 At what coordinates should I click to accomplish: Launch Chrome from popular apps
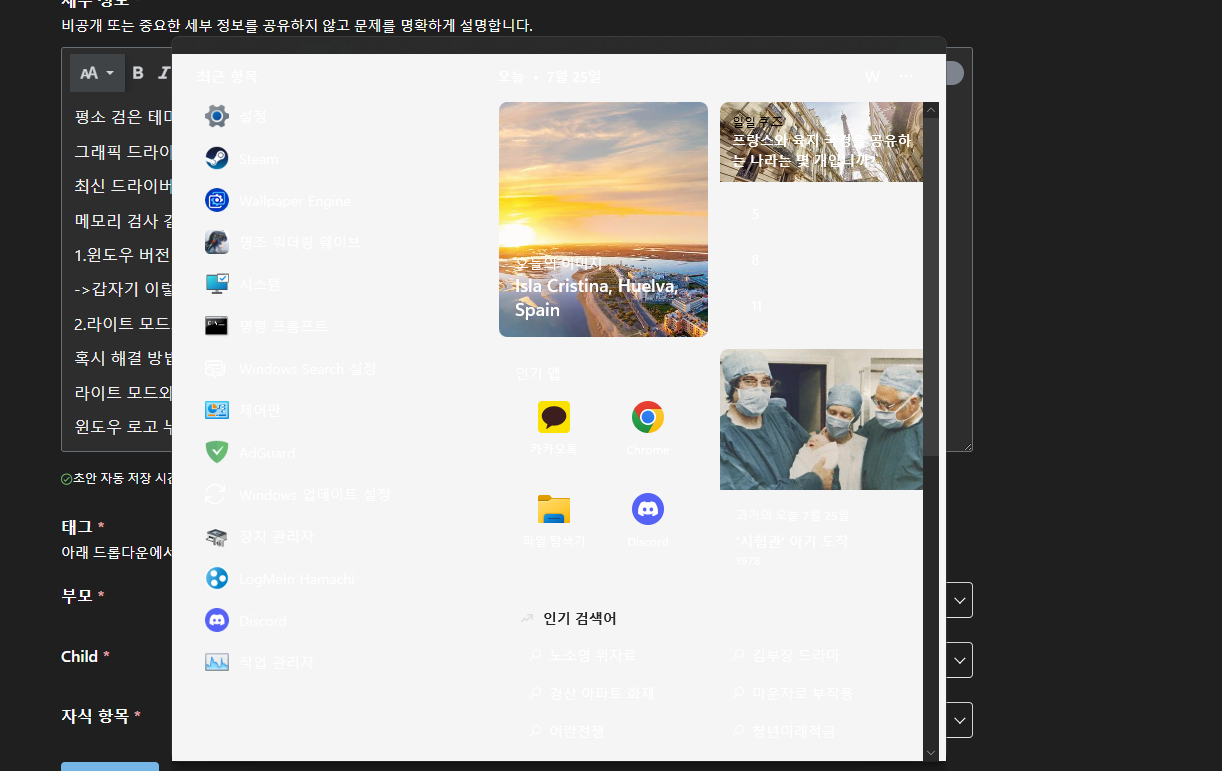(x=648, y=428)
